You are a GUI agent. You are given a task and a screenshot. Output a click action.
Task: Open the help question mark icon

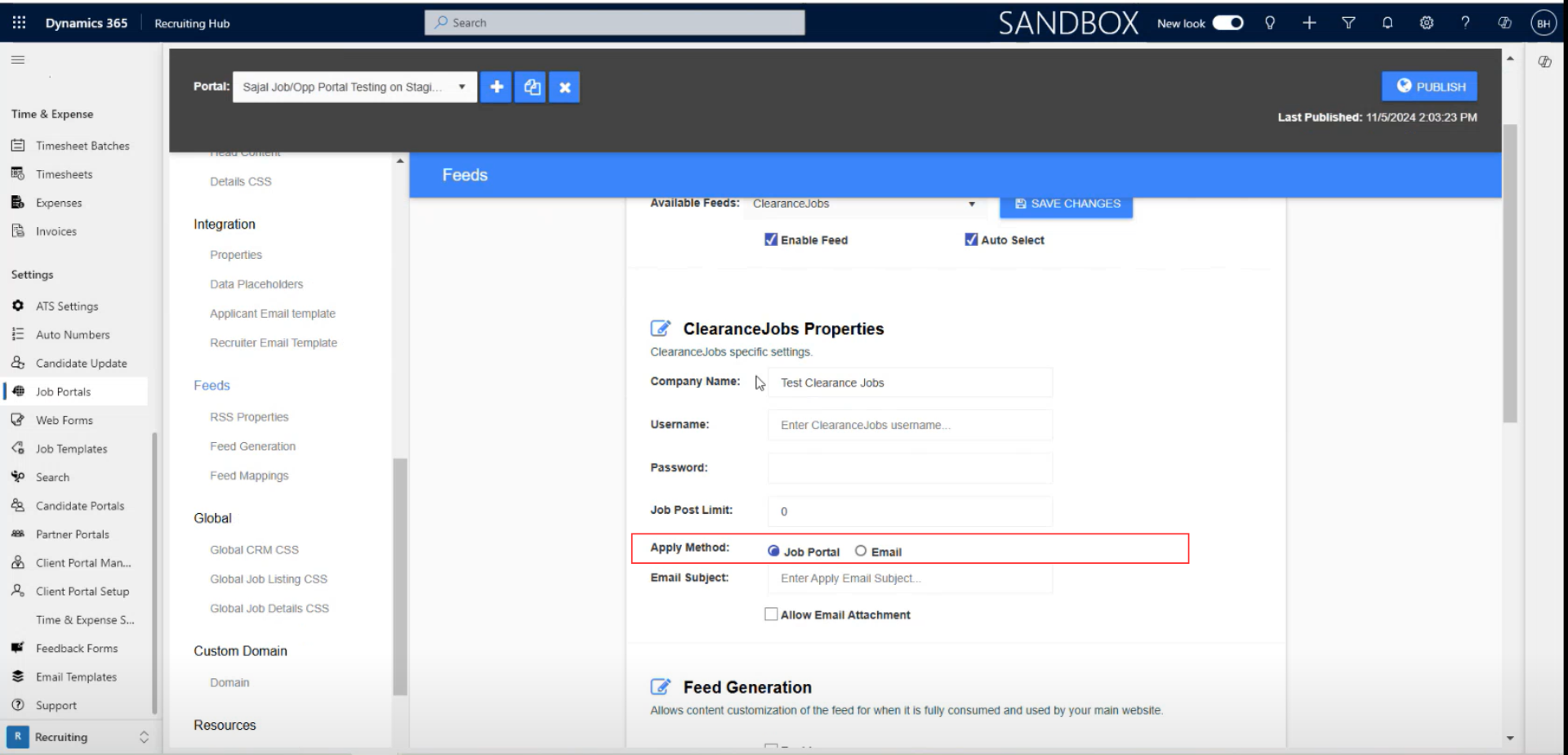pos(1465,23)
